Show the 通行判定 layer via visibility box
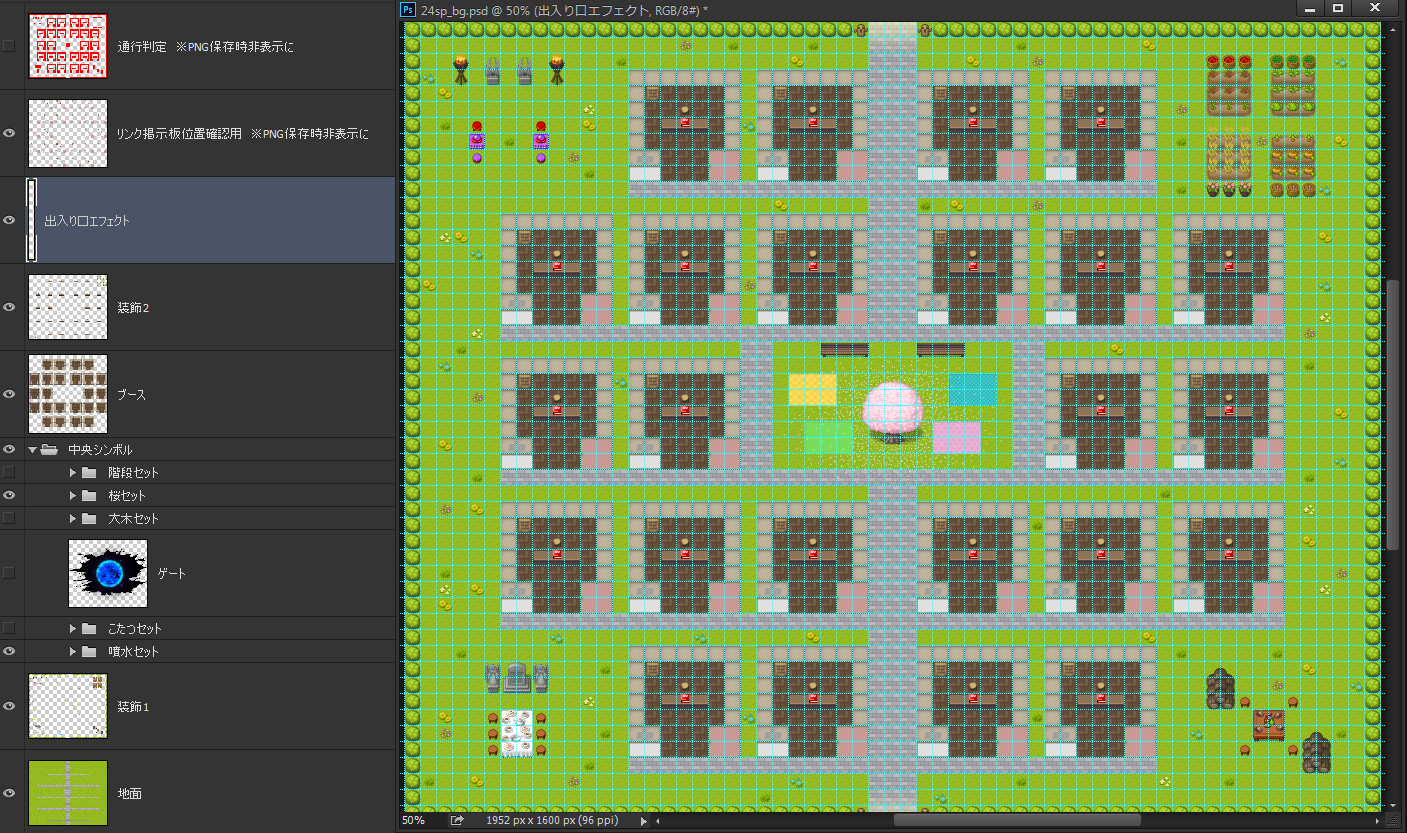This screenshot has height=833, width=1407. click(9, 46)
